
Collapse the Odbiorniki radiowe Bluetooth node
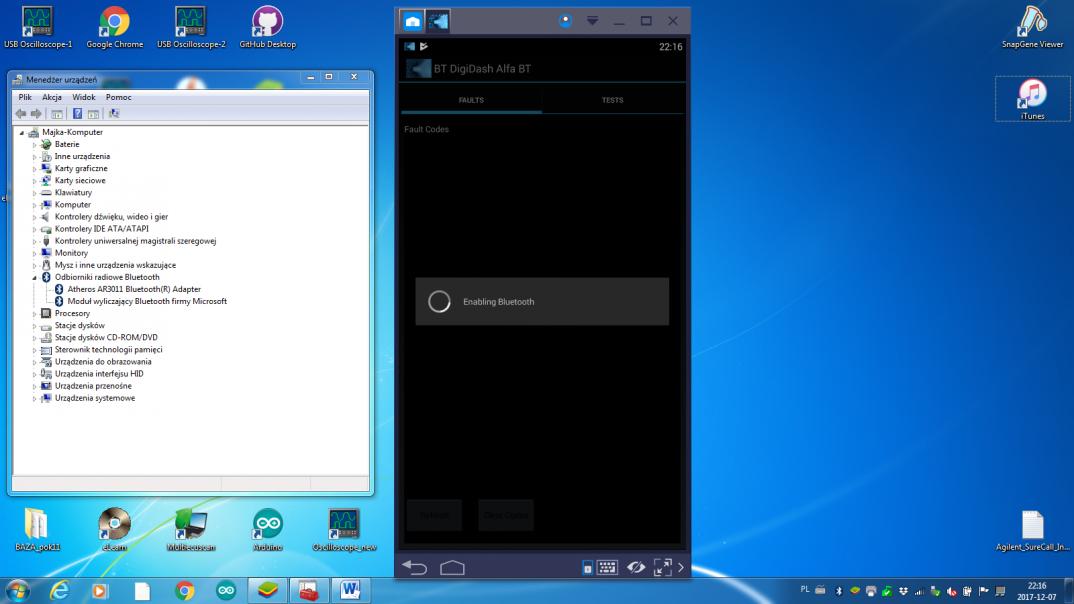pos(34,277)
